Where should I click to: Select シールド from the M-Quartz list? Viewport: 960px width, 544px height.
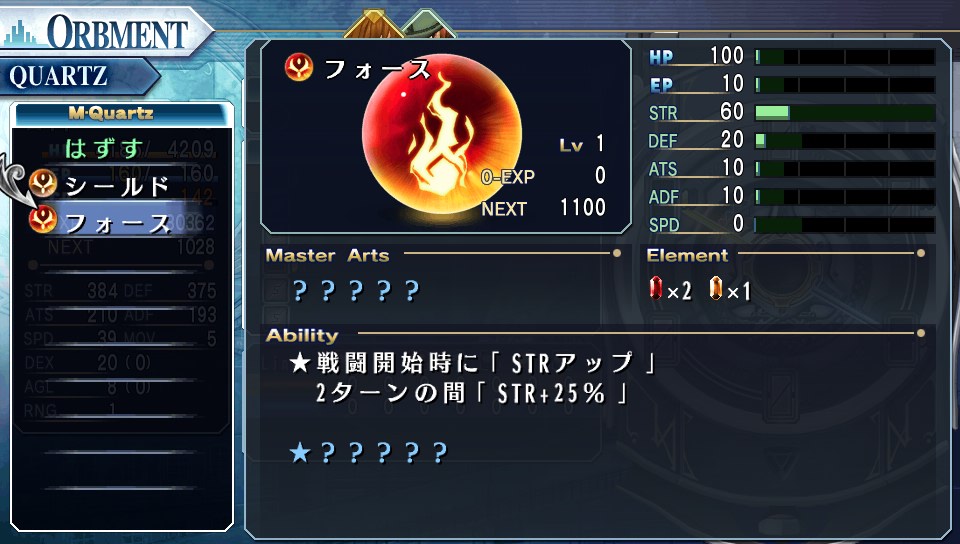coord(117,186)
